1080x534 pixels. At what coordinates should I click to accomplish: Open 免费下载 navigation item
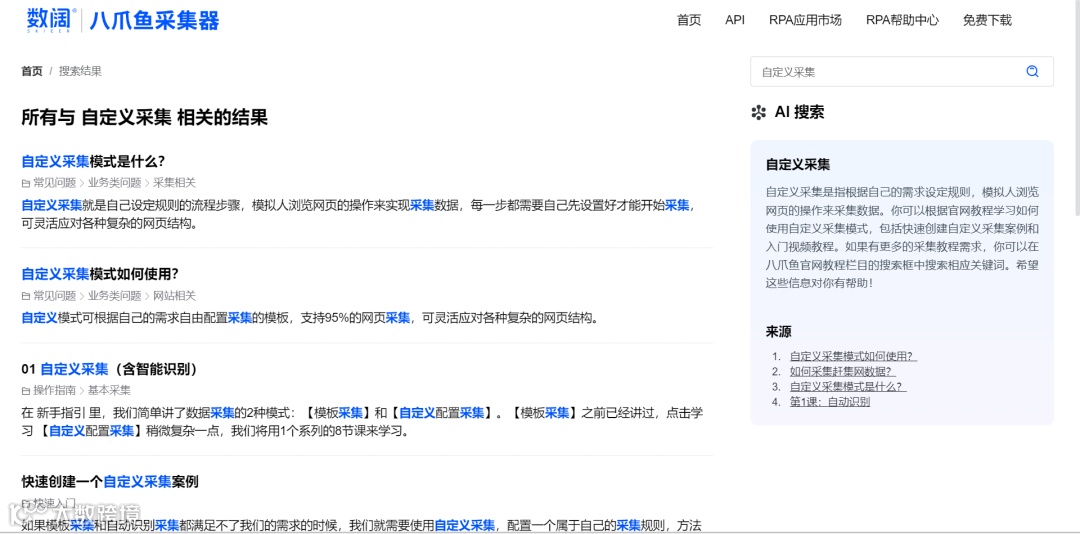coord(987,20)
